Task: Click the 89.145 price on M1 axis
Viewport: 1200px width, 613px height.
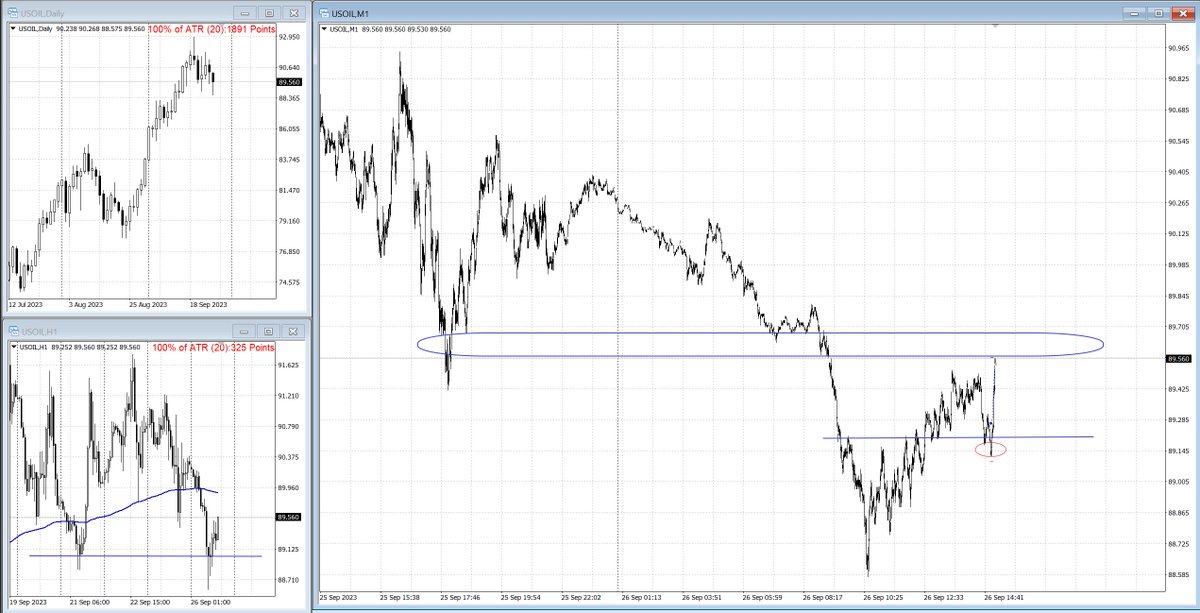Action: point(1179,451)
